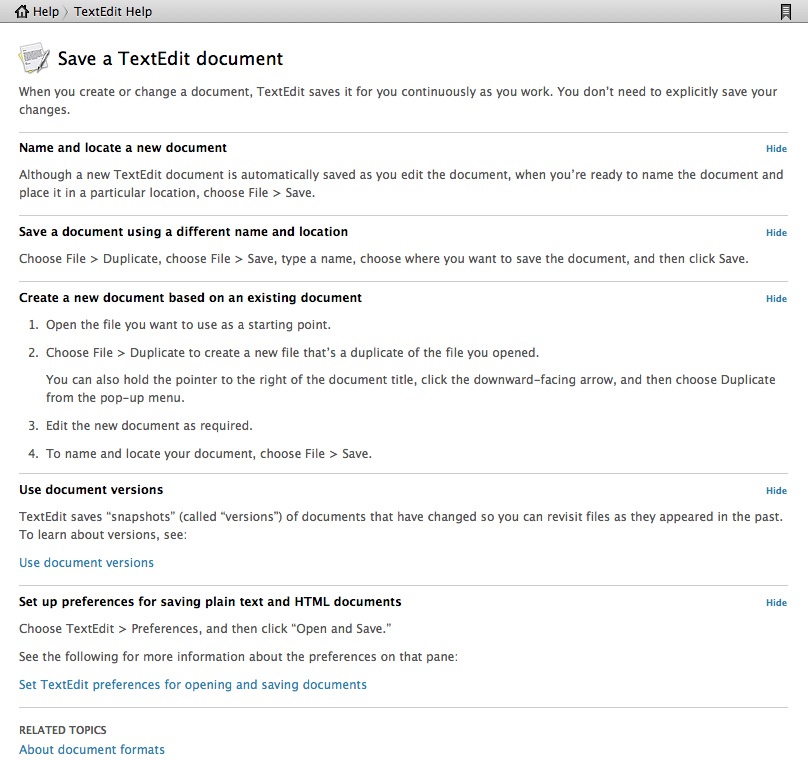Click the "RELATED TOPICS" label
Screen dimensions: 808x761
63,730
